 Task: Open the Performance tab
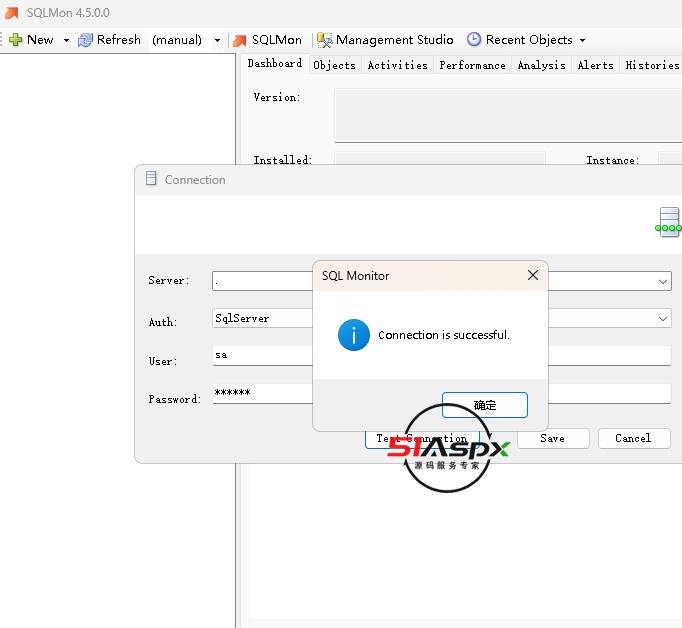click(x=472, y=65)
